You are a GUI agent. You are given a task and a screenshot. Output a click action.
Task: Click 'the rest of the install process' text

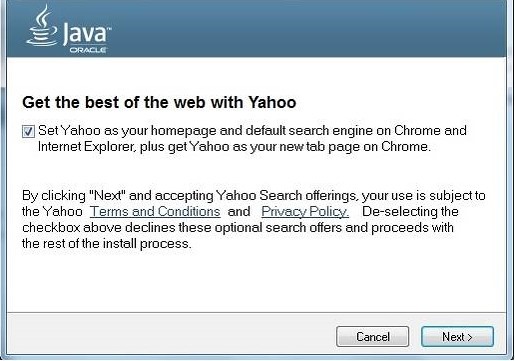click(x=107, y=244)
